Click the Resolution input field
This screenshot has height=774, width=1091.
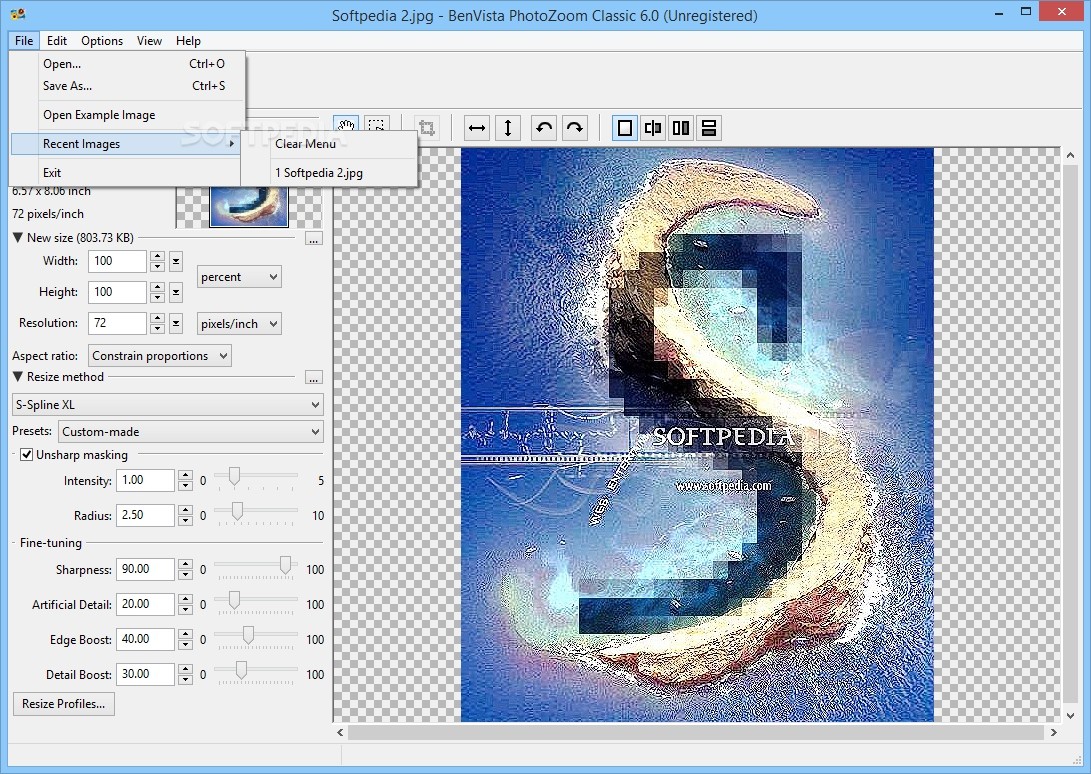click(118, 323)
